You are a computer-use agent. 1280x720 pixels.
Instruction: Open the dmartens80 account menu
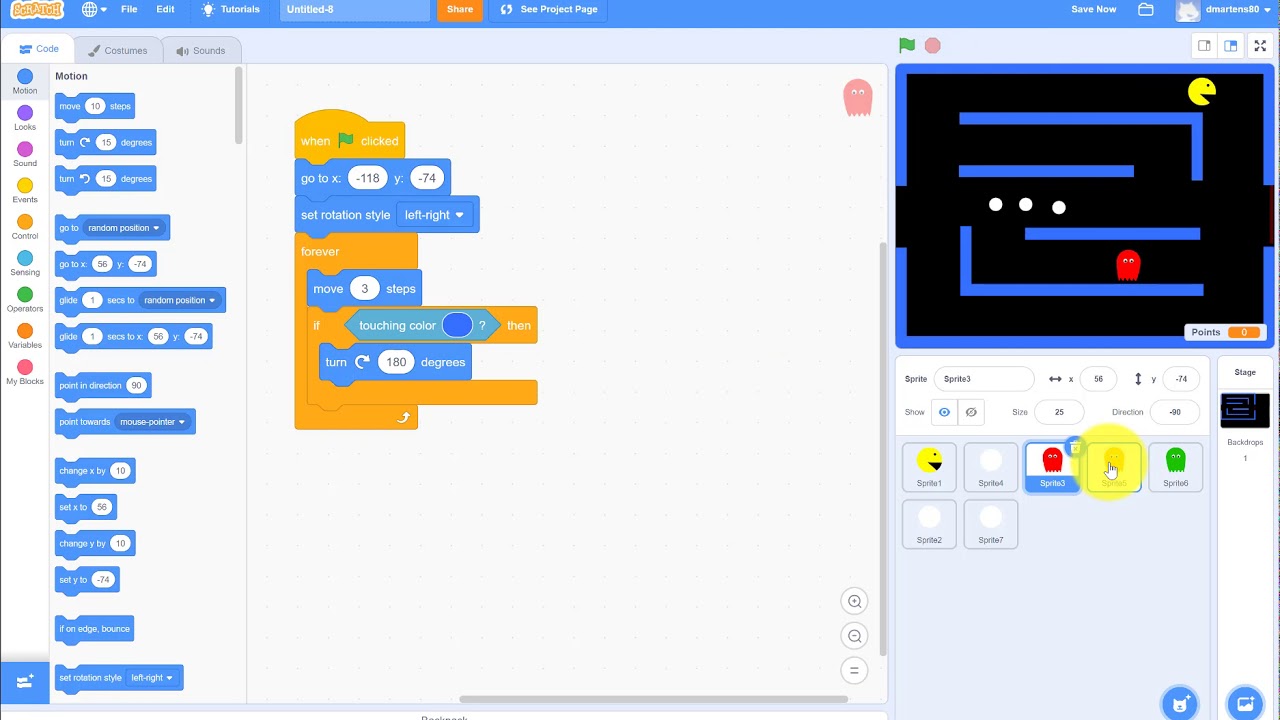[x=1226, y=10]
